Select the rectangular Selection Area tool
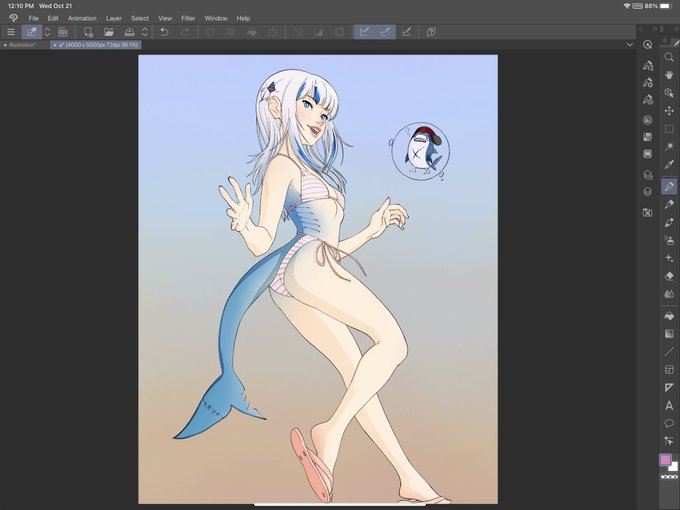The image size is (680, 510). [x=669, y=129]
